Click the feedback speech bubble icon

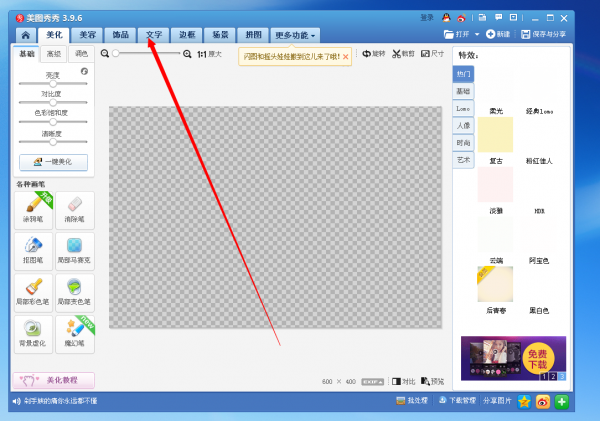498,18
